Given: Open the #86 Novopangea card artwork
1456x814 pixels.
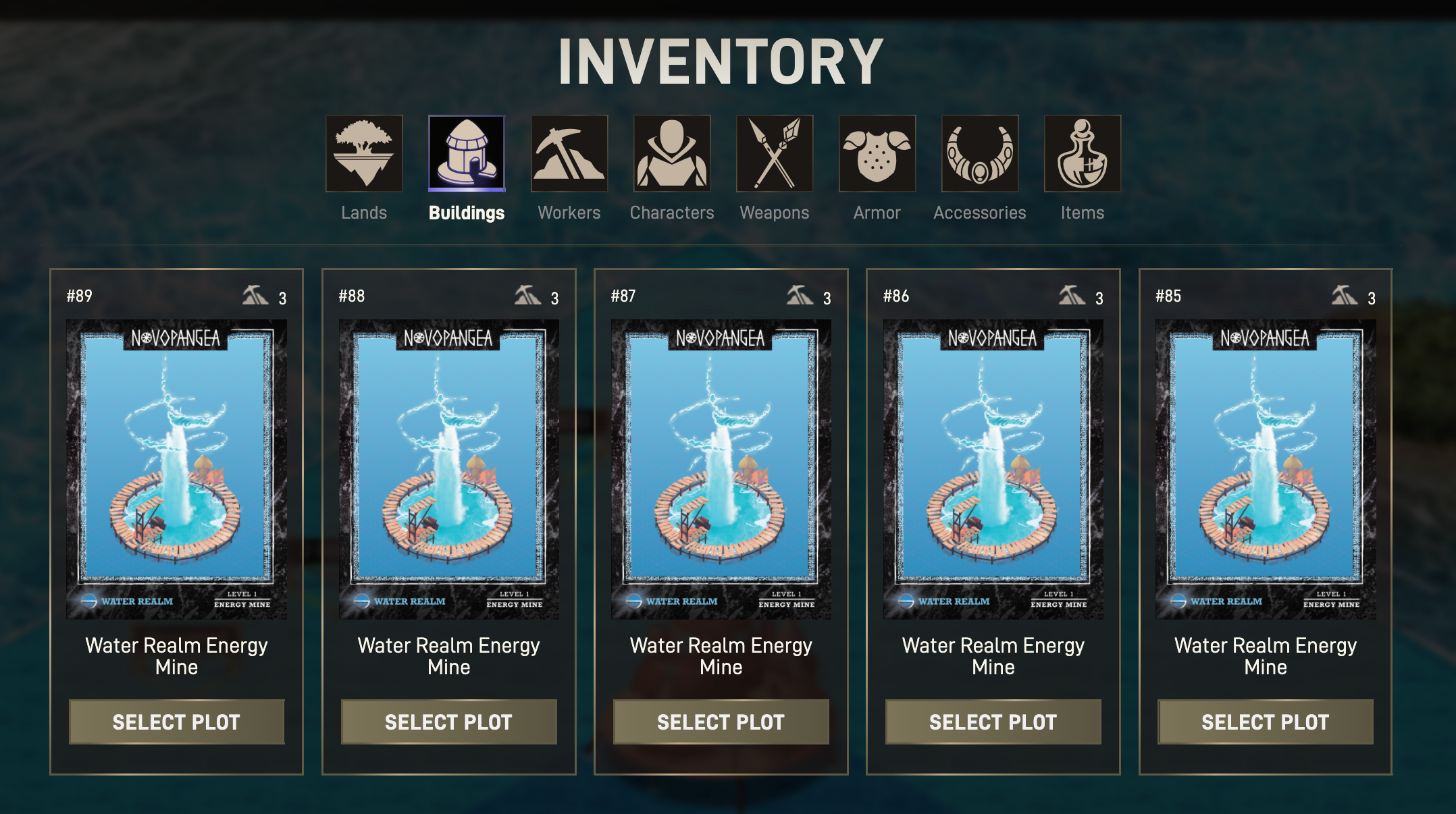Looking at the screenshot, I should click(x=993, y=469).
